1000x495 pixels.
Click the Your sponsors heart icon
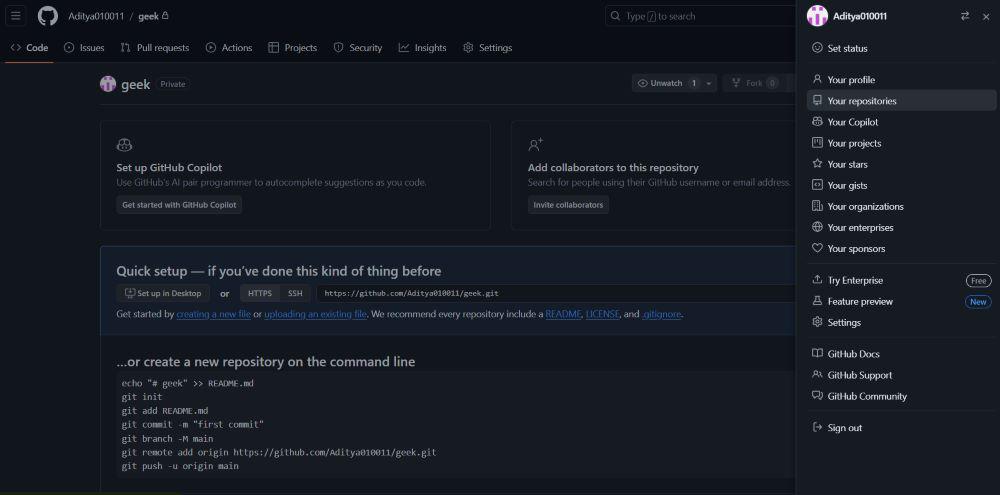(x=817, y=248)
